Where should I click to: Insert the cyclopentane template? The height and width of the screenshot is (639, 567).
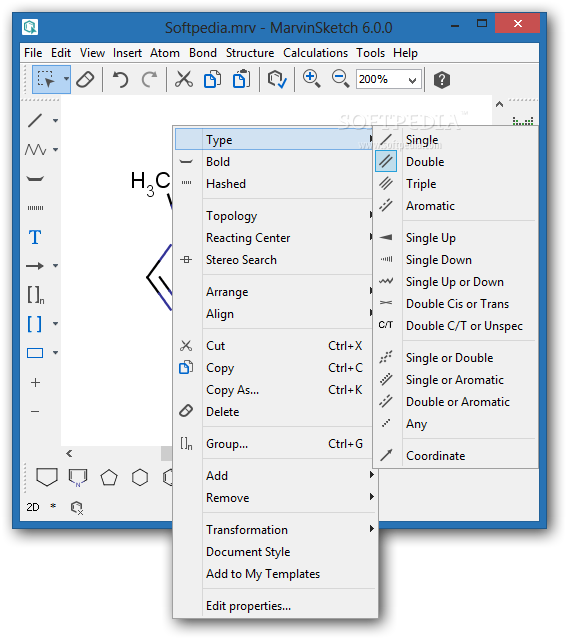(x=109, y=477)
